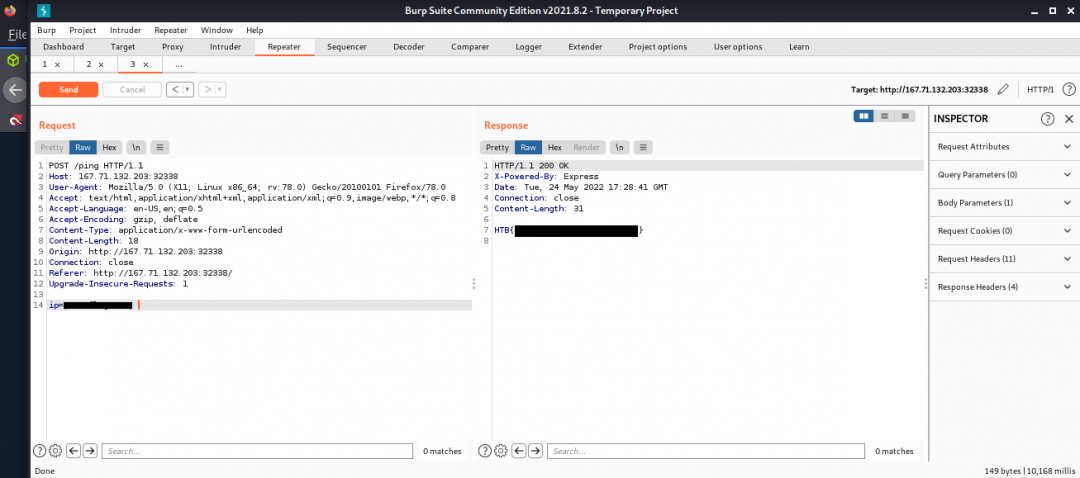Switch to the Sequencer tab

[346, 47]
